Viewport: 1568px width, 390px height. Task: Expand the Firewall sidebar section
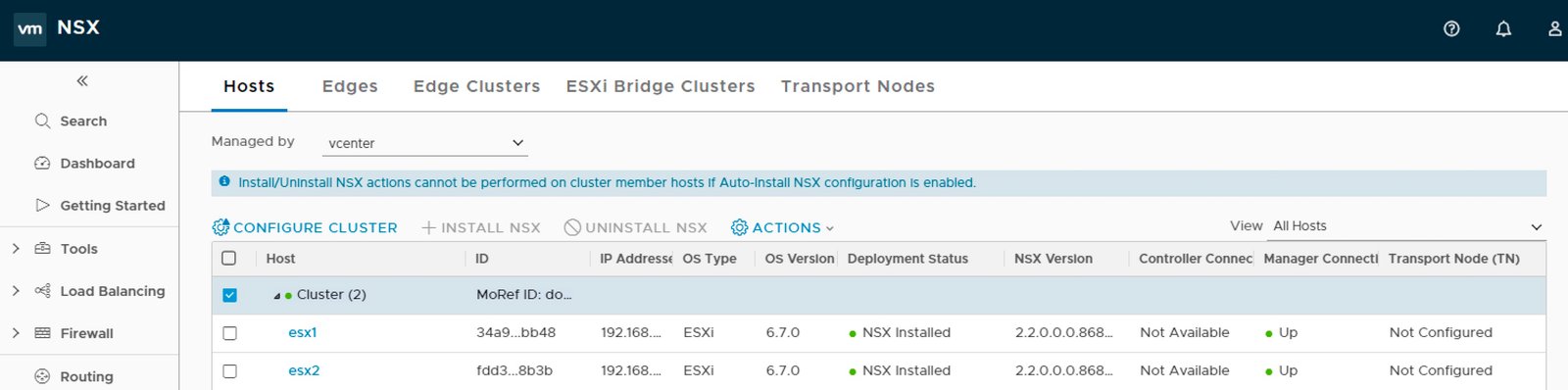16,333
